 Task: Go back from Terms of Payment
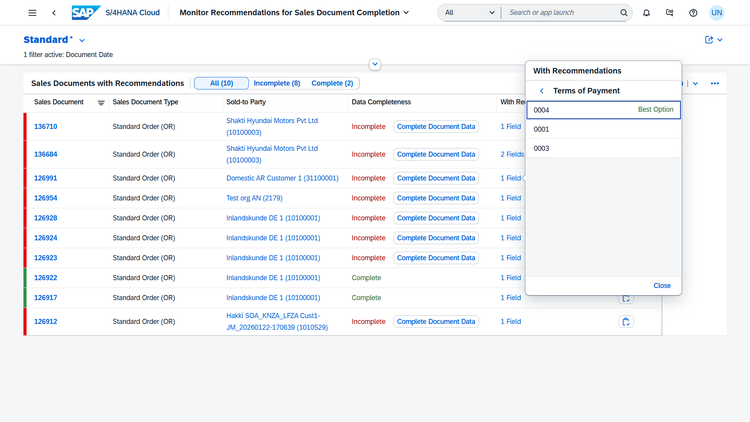pos(542,91)
